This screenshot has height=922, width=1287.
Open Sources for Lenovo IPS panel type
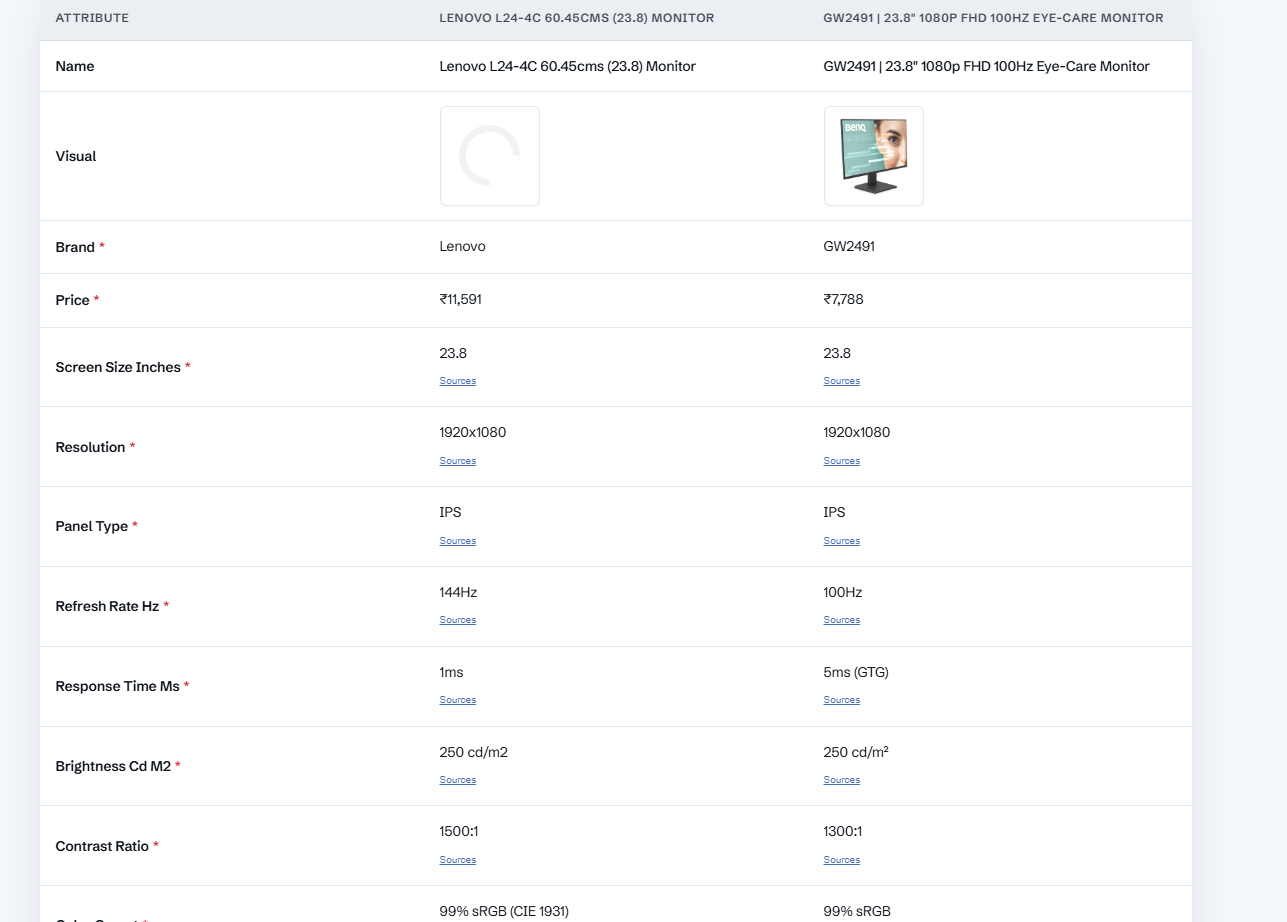457,540
